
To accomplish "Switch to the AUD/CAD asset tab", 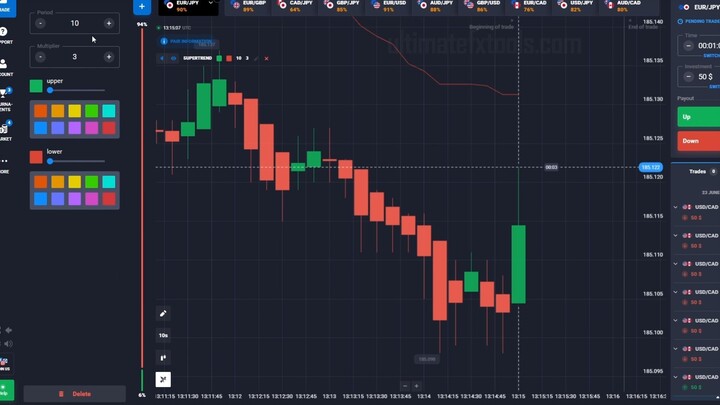I will click(624, 6).
